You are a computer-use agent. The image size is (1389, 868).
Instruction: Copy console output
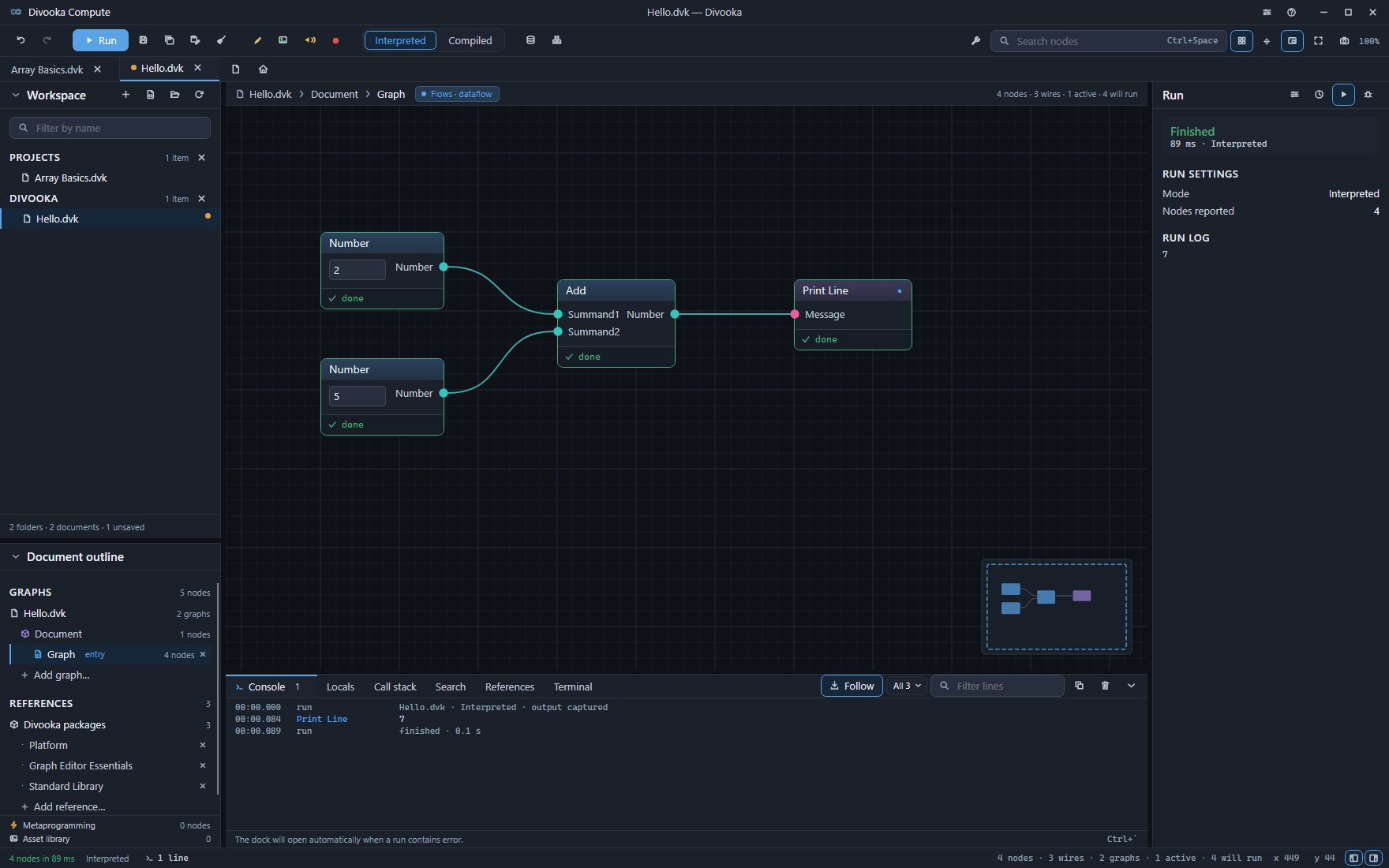pos(1079,686)
